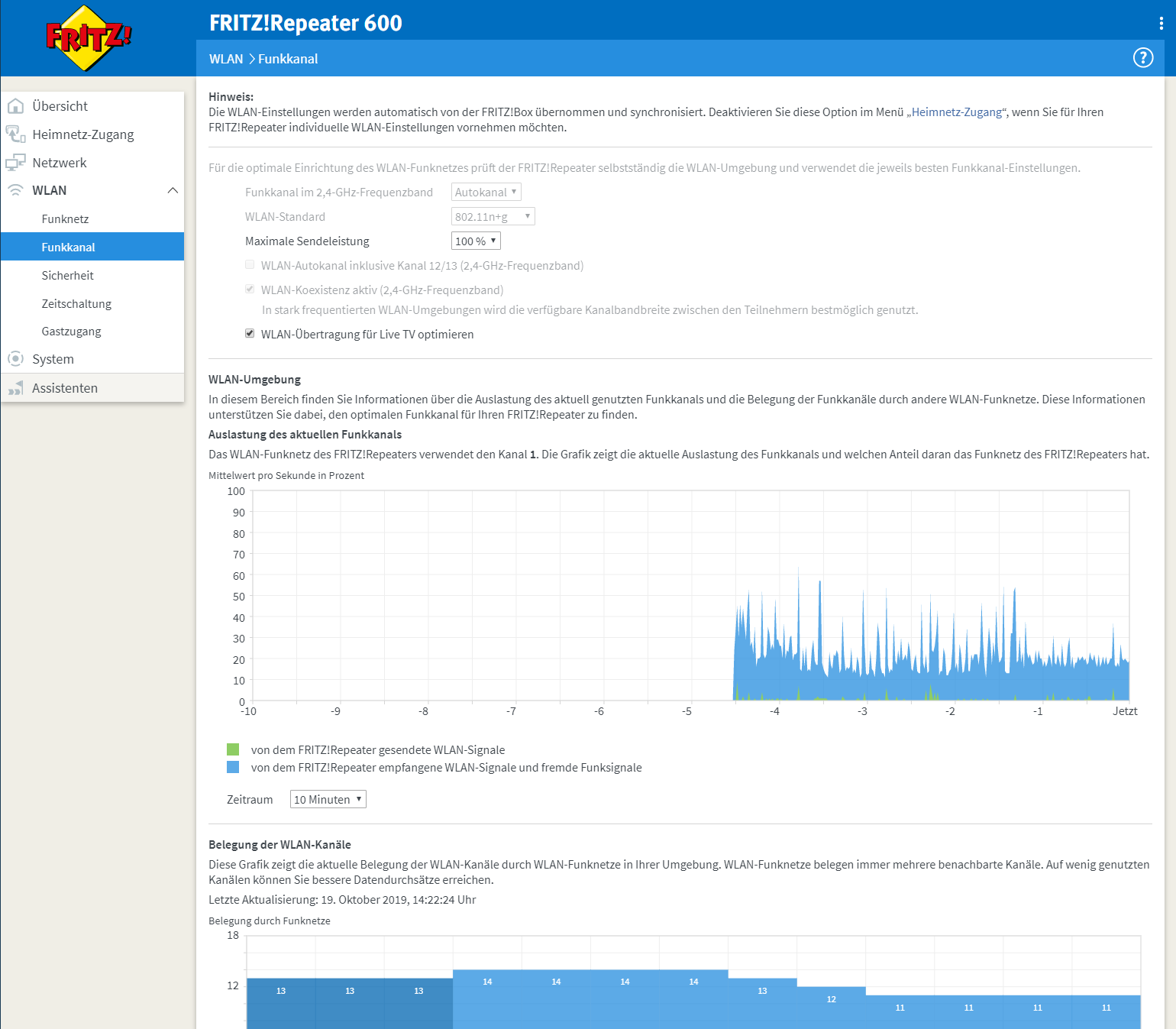Click the green legend color square
The image size is (1176, 1029).
tap(233, 749)
